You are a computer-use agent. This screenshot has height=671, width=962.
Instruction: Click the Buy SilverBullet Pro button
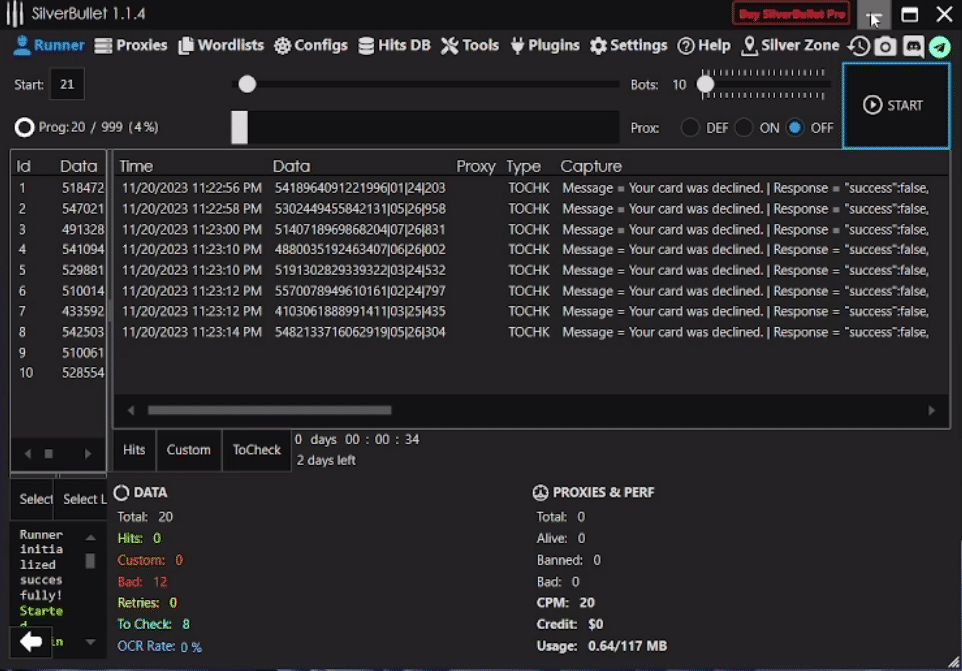point(791,14)
